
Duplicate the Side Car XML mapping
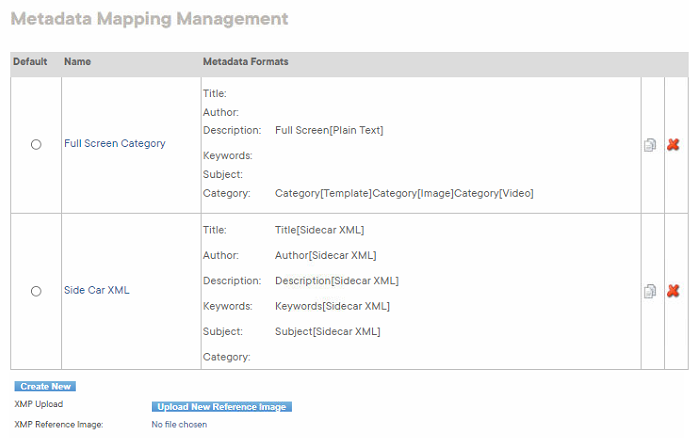click(x=650, y=291)
